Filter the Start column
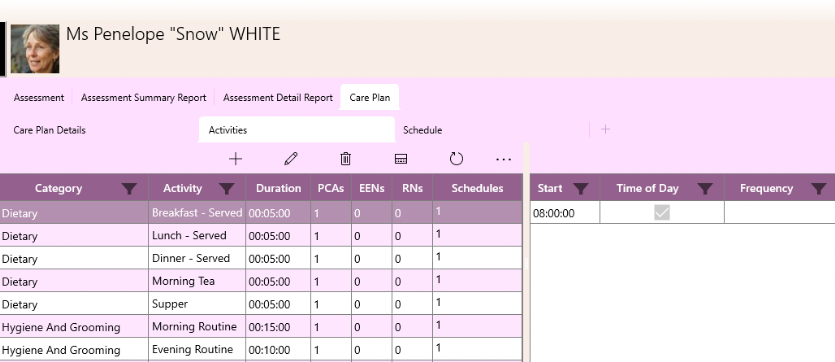Viewport: 835px width, 362px height. pos(580,188)
